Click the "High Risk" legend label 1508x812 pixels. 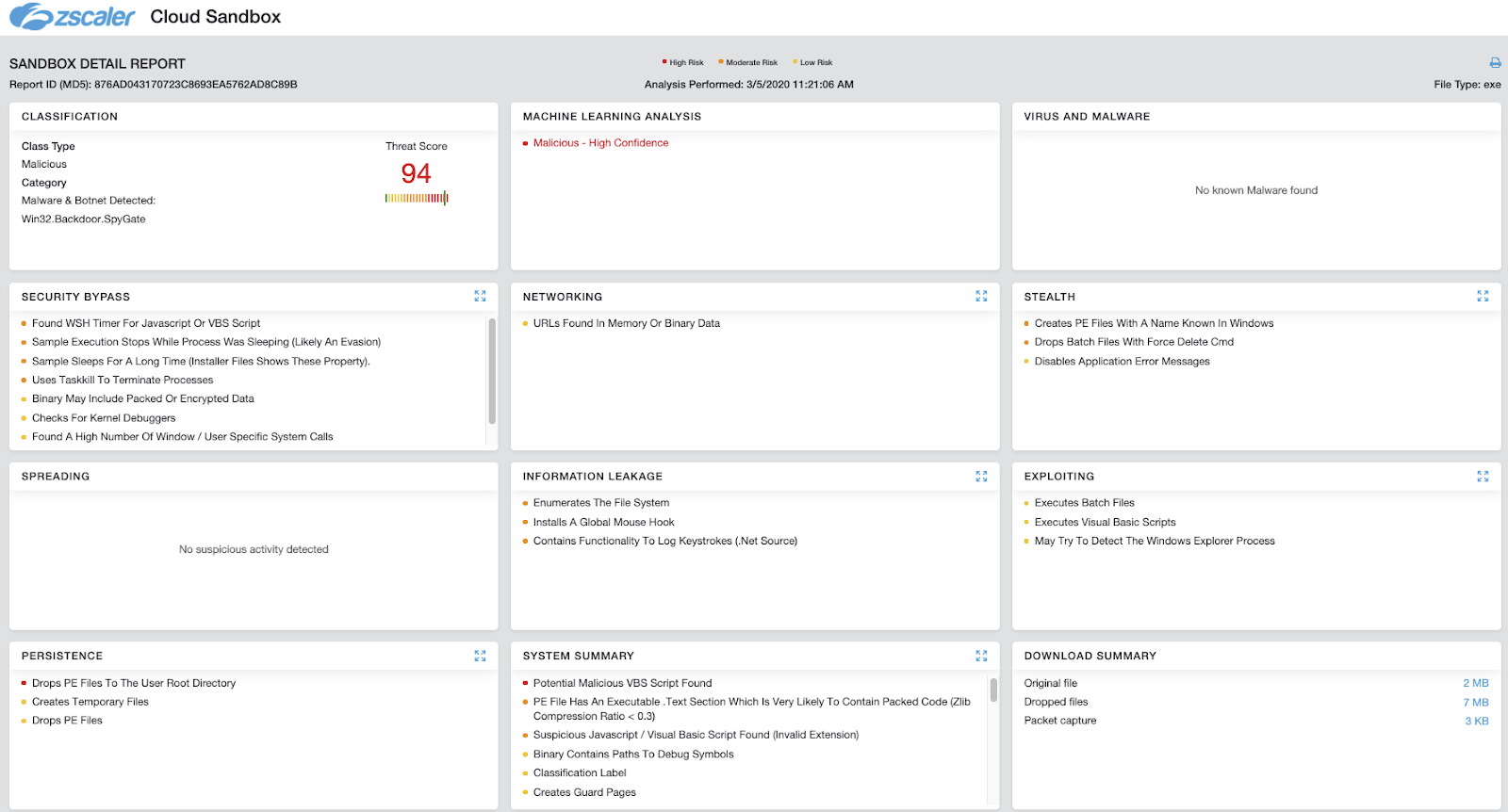click(686, 62)
